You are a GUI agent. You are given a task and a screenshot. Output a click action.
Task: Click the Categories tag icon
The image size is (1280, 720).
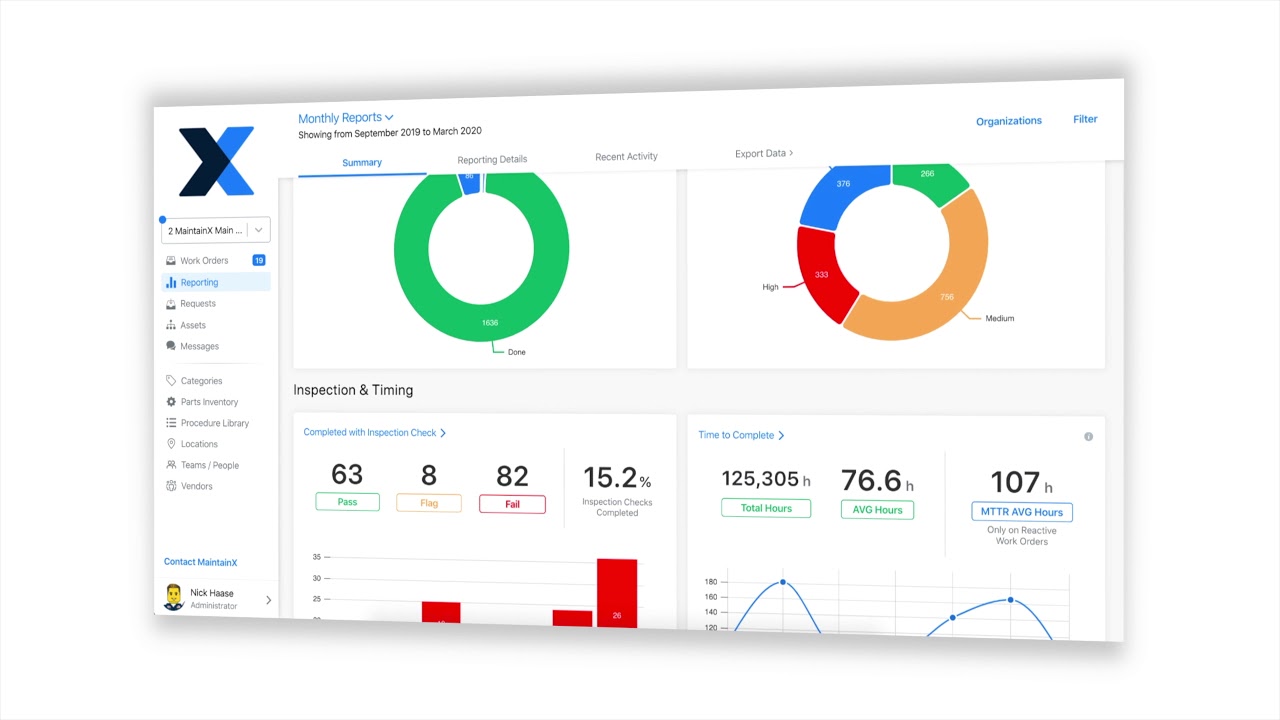click(x=171, y=381)
